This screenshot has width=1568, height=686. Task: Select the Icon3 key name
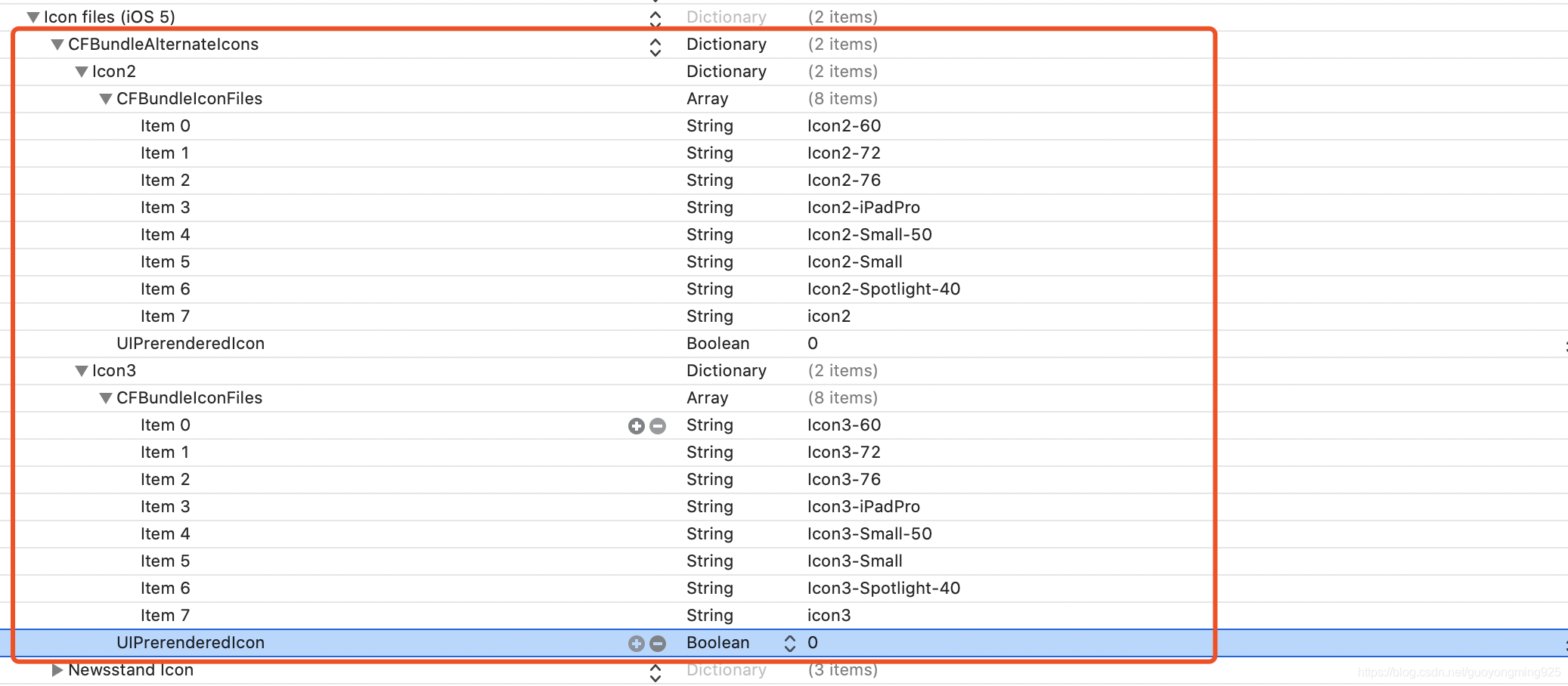[114, 371]
